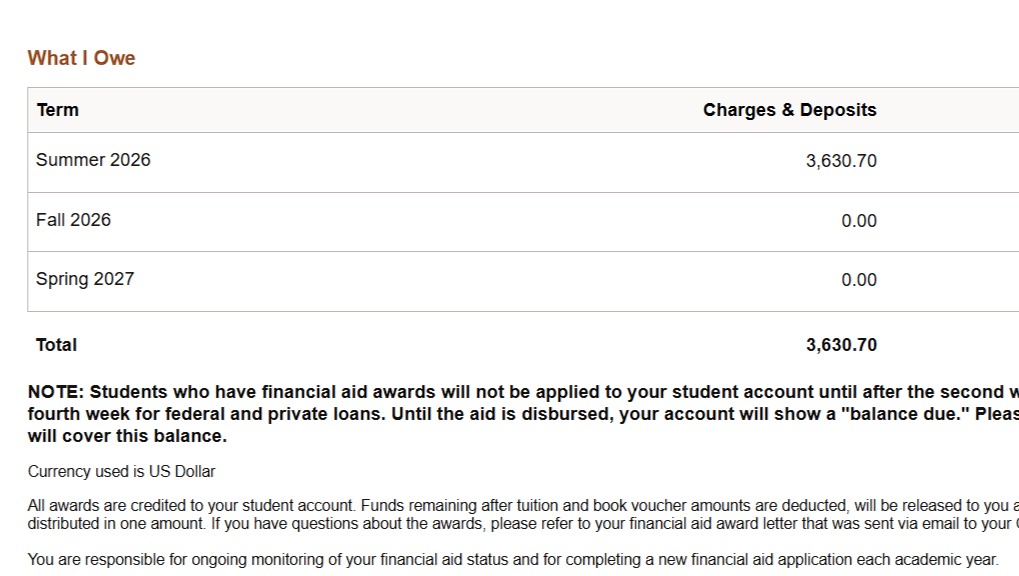Click the "Currency used is US Dollar" line

coord(121,471)
